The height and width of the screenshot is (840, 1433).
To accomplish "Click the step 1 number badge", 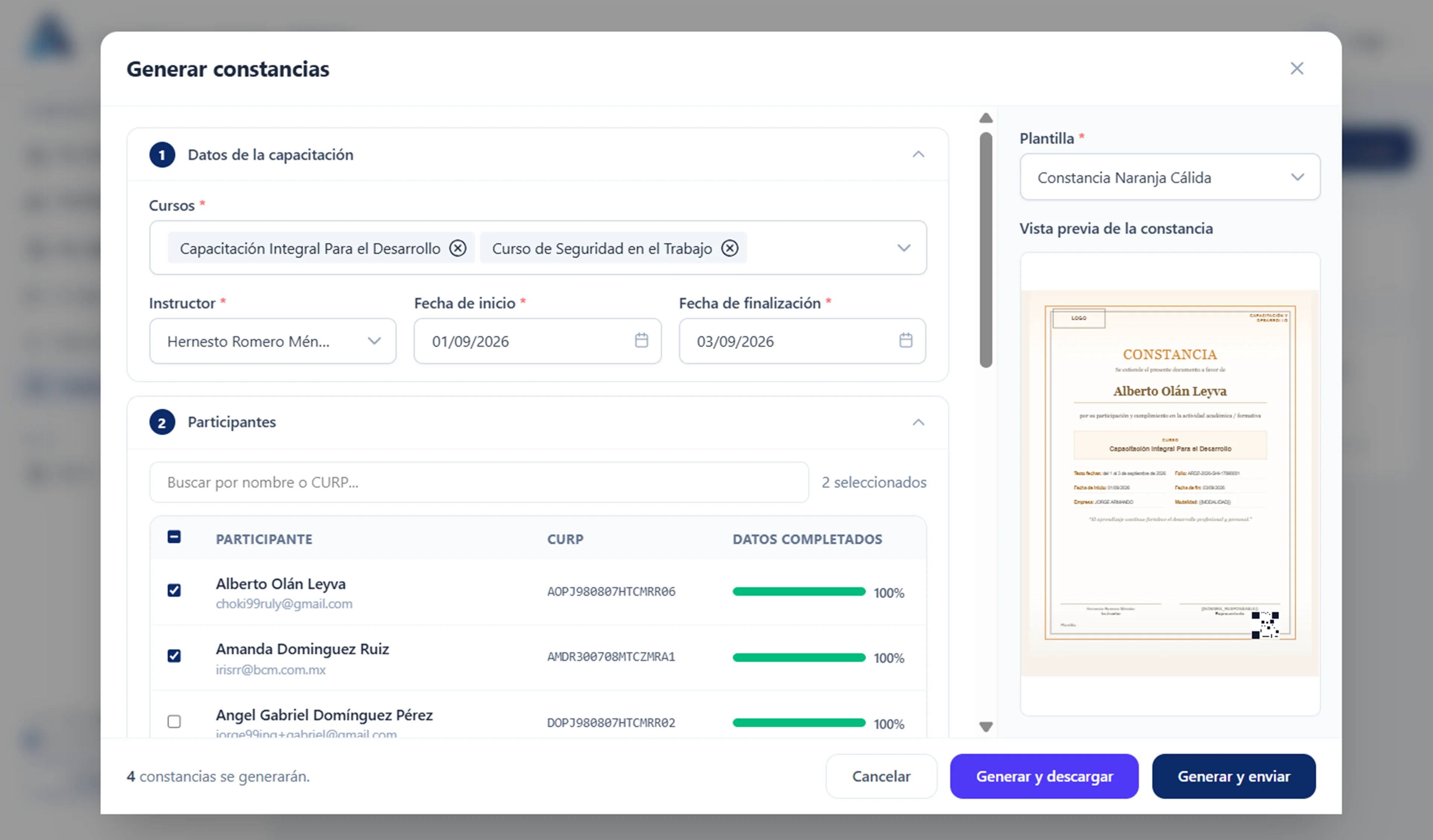I will 162,155.
